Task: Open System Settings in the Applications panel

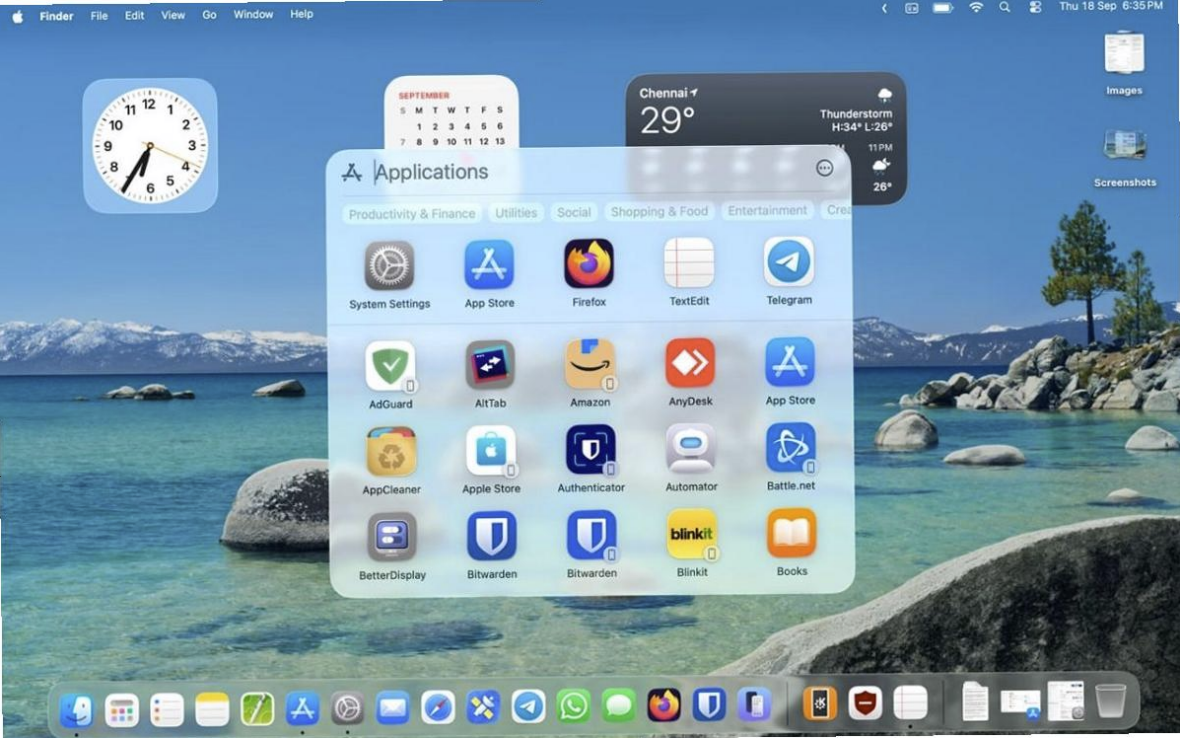Action: point(389,266)
